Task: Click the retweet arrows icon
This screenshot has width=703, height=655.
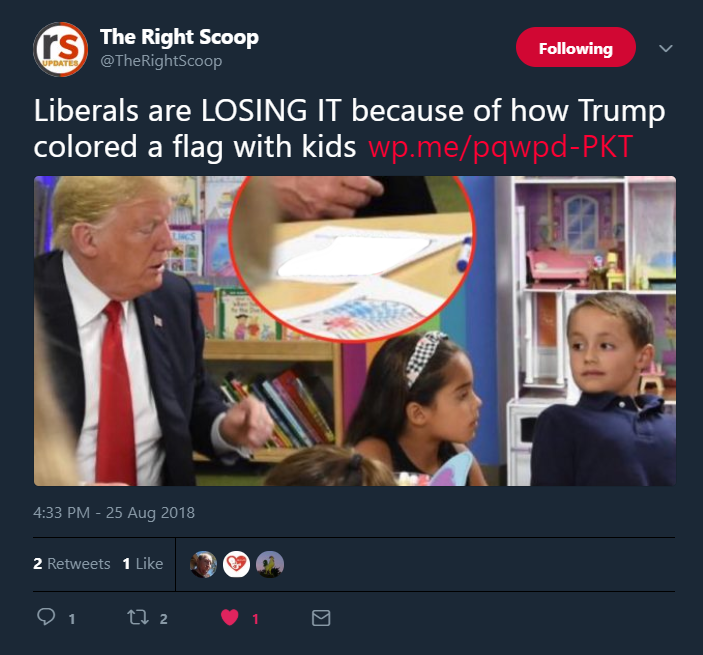Action: coord(138,617)
